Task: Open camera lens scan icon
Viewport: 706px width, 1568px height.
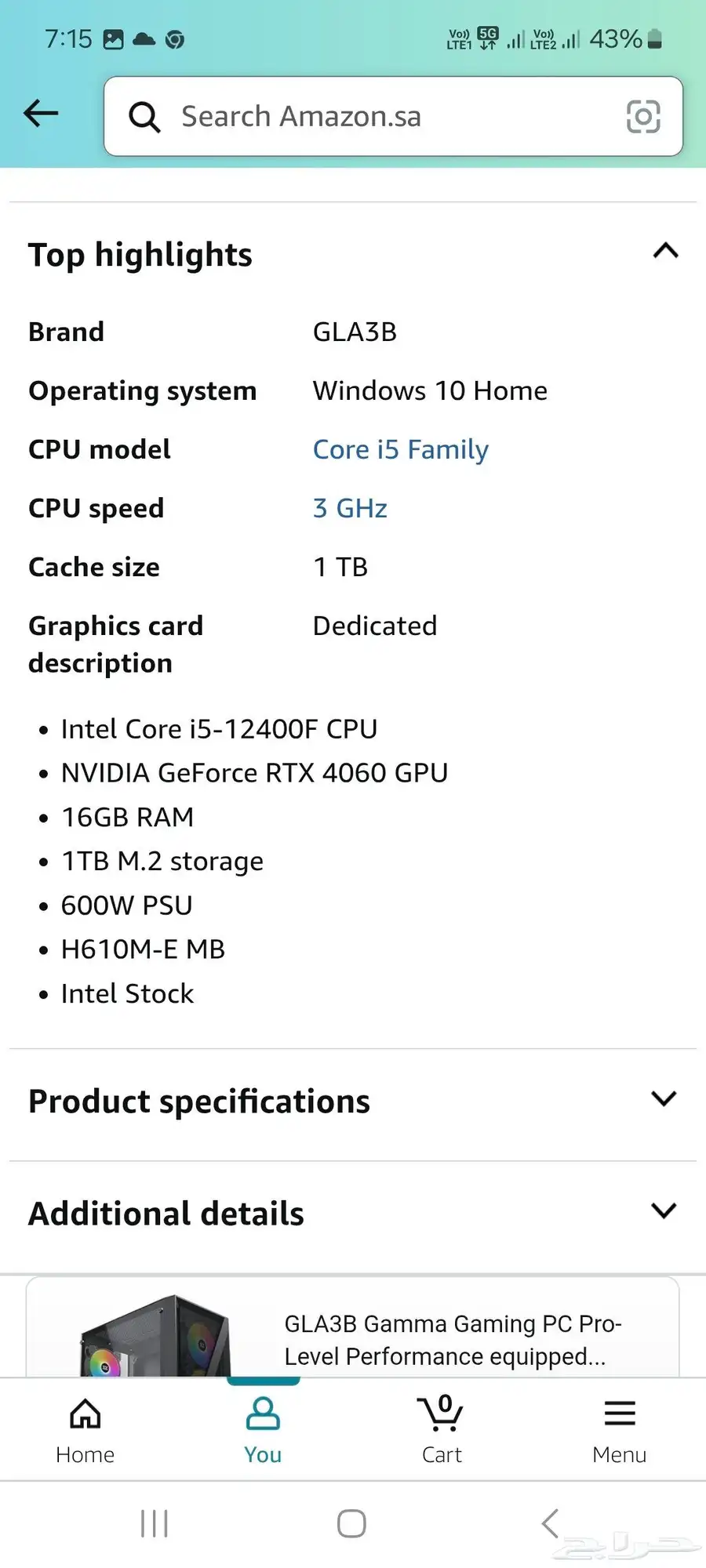Action: (643, 117)
